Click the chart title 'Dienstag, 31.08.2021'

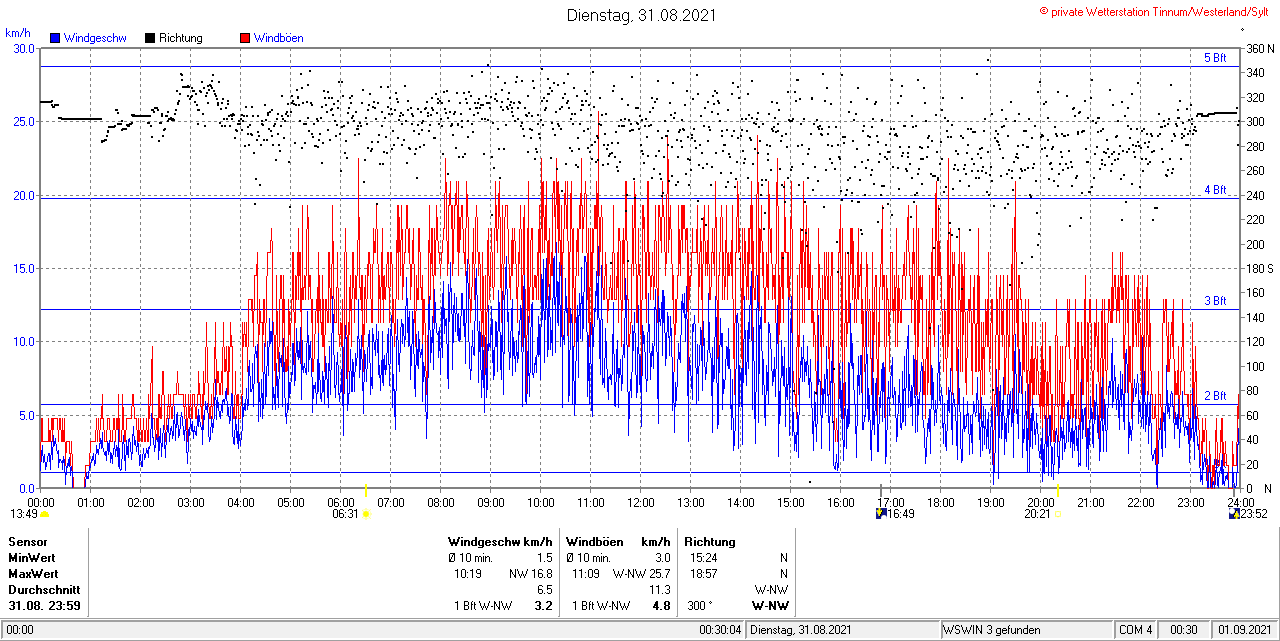pyautogui.click(x=641, y=15)
